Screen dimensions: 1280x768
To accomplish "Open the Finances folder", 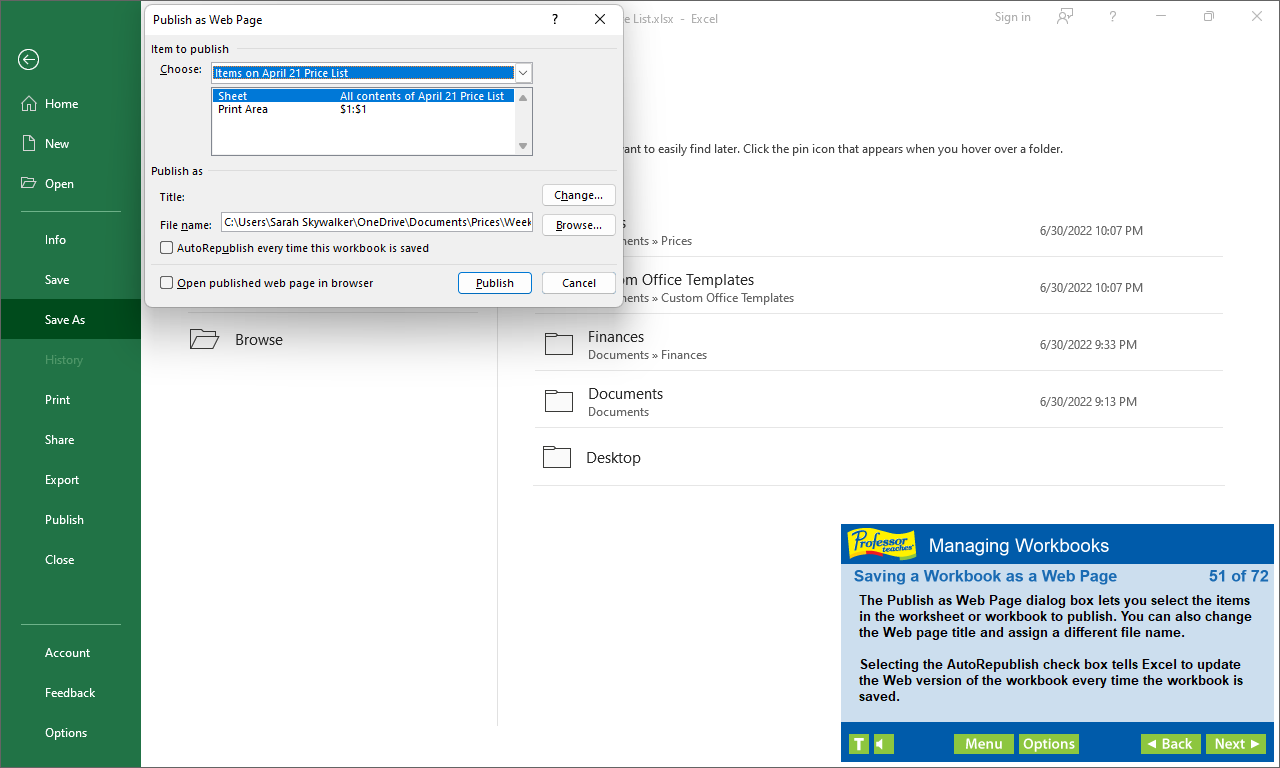I will coord(878,345).
